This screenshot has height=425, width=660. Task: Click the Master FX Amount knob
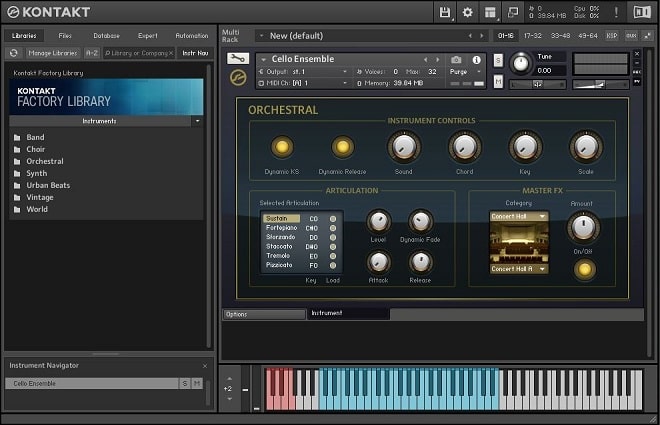[583, 227]
